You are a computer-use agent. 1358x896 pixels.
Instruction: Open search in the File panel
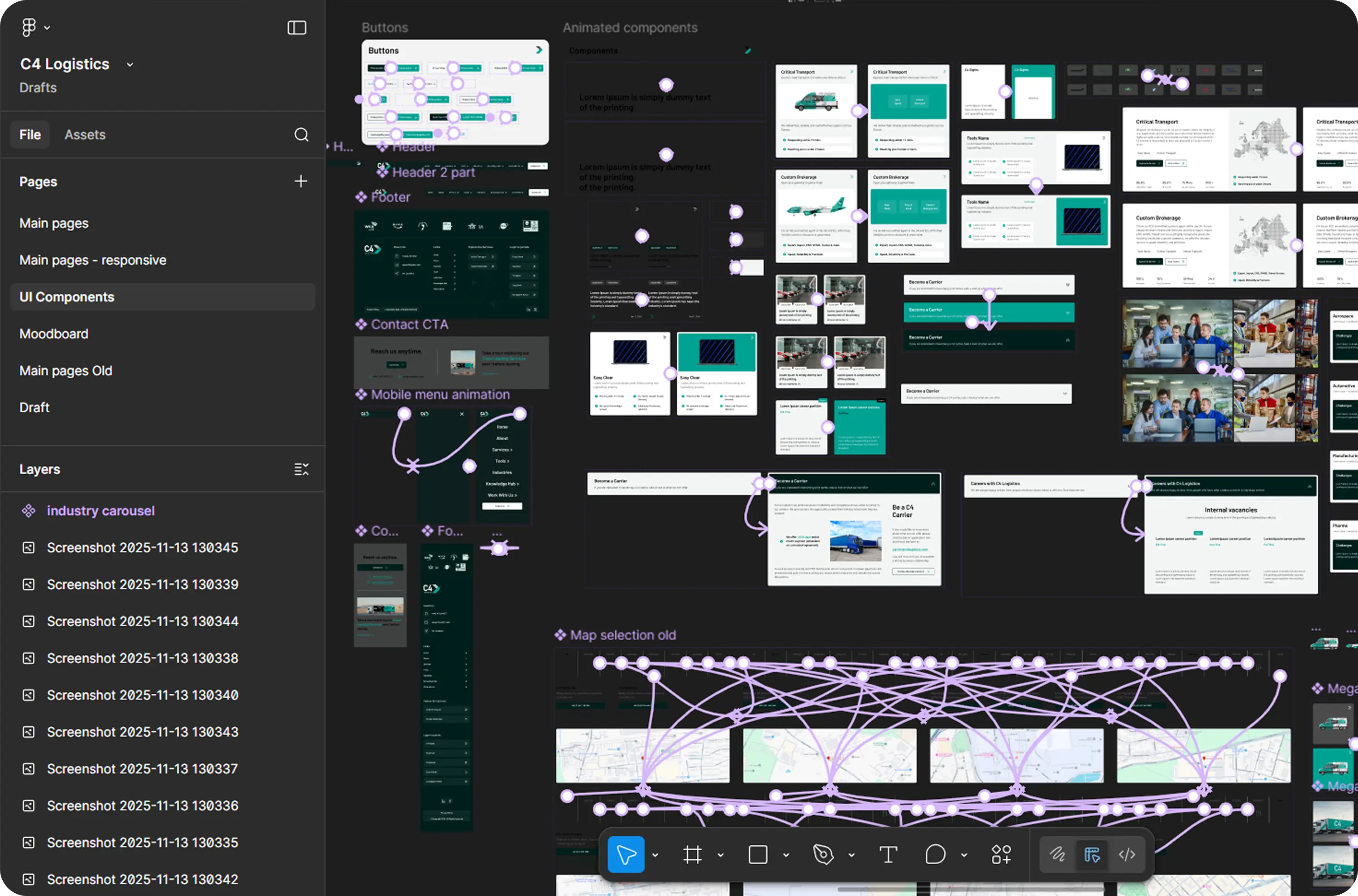(301, 134)
